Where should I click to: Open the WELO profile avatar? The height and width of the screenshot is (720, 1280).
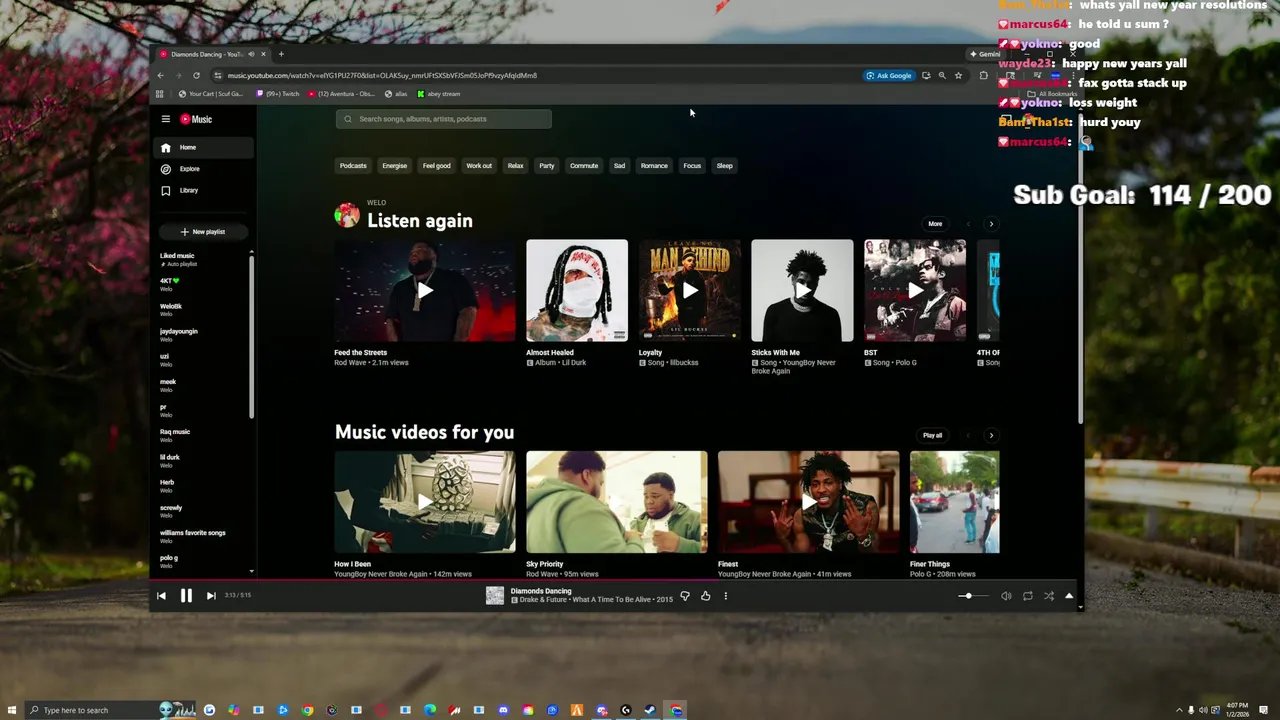(x=347, y=215)
